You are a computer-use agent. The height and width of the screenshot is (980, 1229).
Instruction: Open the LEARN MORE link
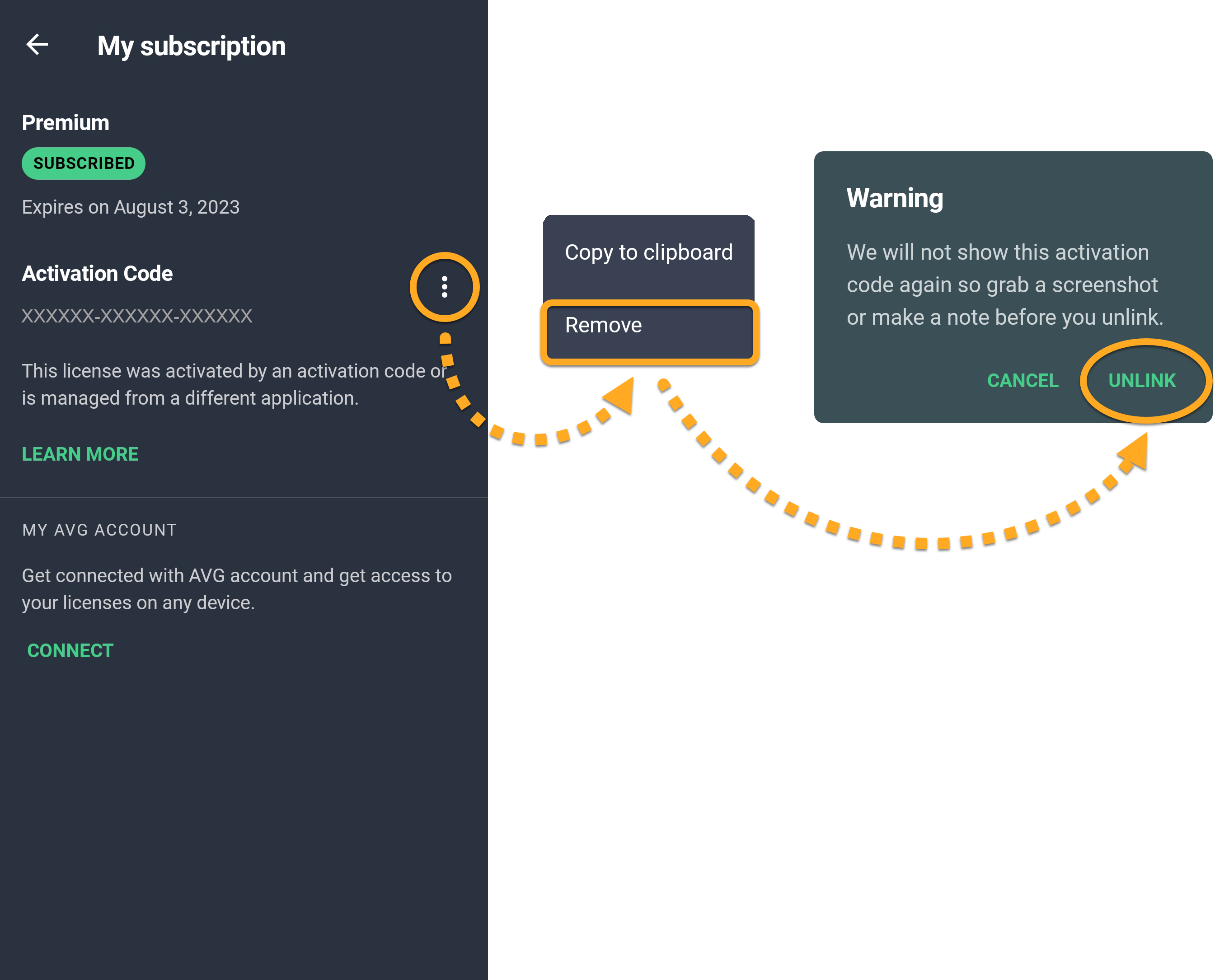pyautogui.click(x=80, y=454)
